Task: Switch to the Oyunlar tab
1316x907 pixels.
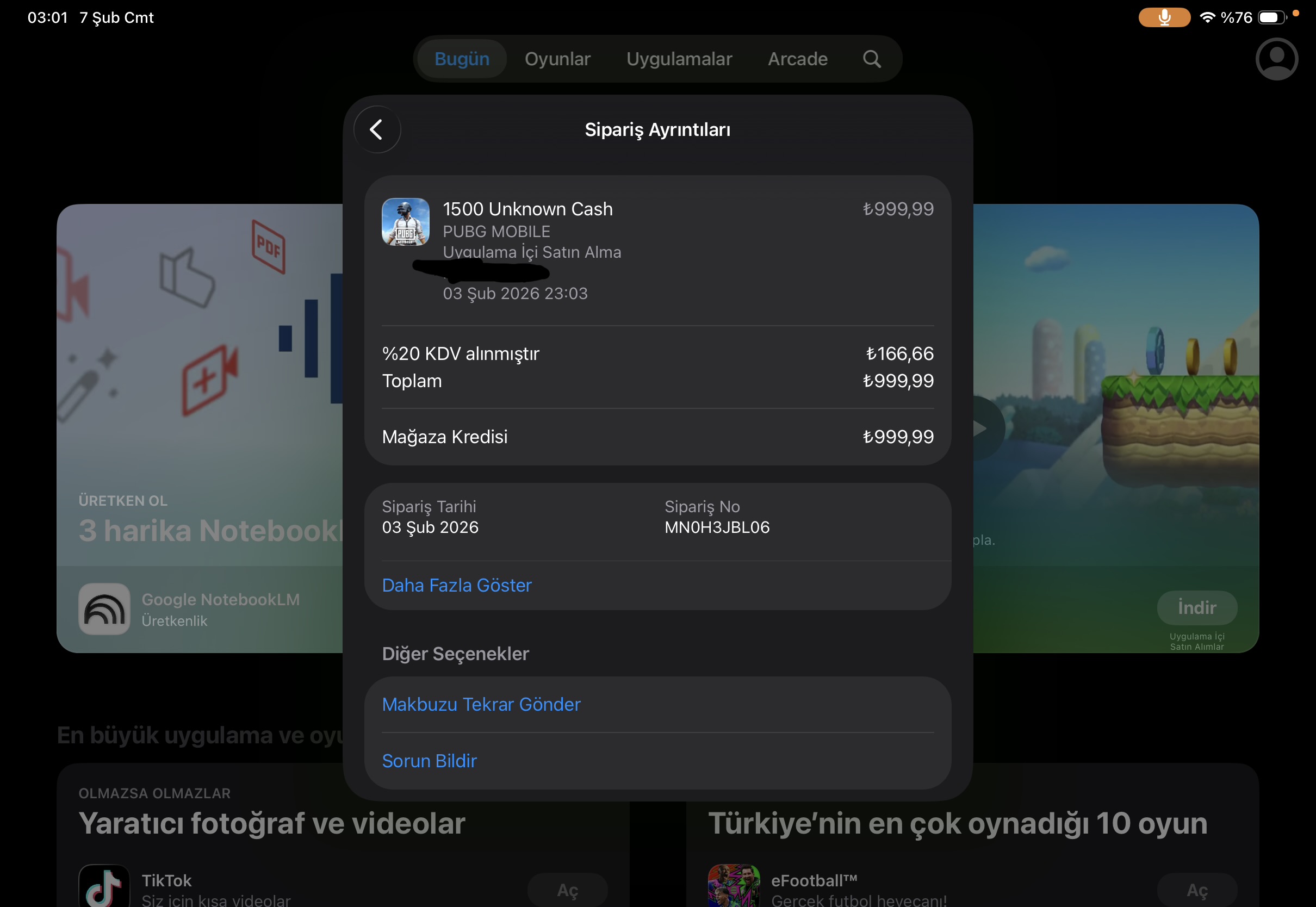Action: point(557,59)
